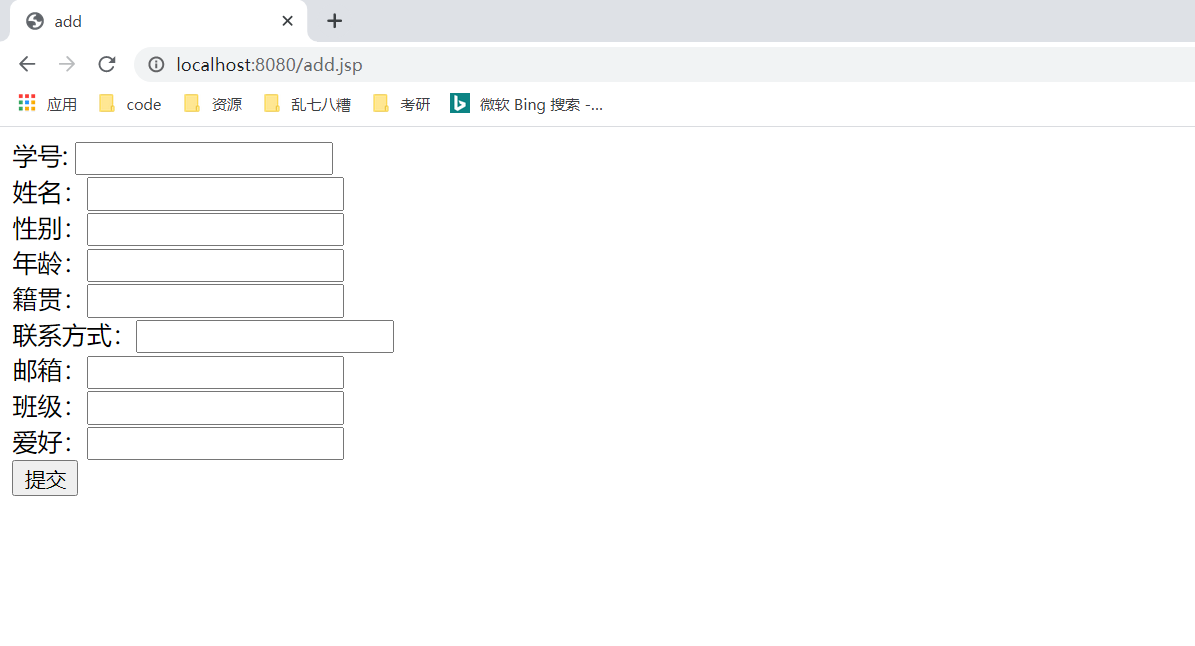The image size is (1195, 646).
Task: Click the browser back arrow
Action: coord(27,65)
